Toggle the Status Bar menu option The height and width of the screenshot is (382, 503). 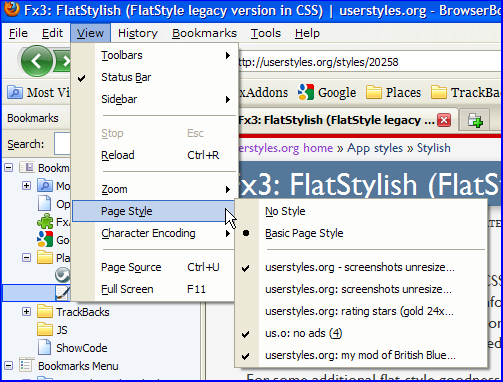pyautogui.click(x=154, y=77)
